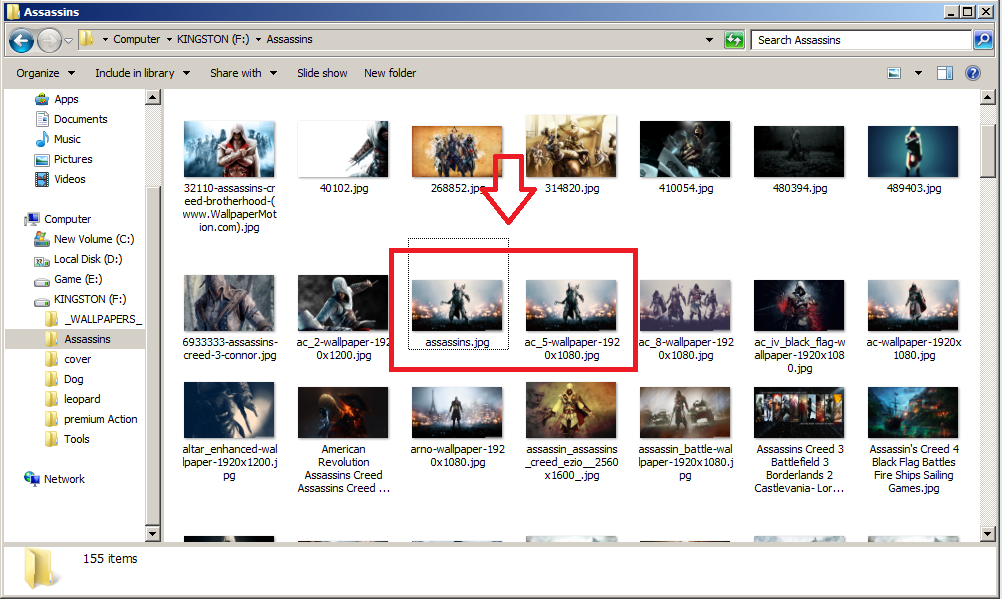
Task: Create a New folder
Action: coord(390,73)
